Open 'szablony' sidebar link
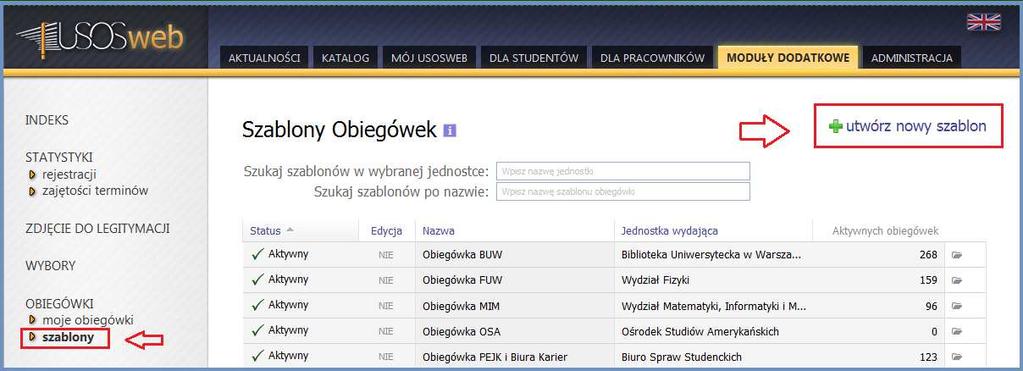 point(68,338)
